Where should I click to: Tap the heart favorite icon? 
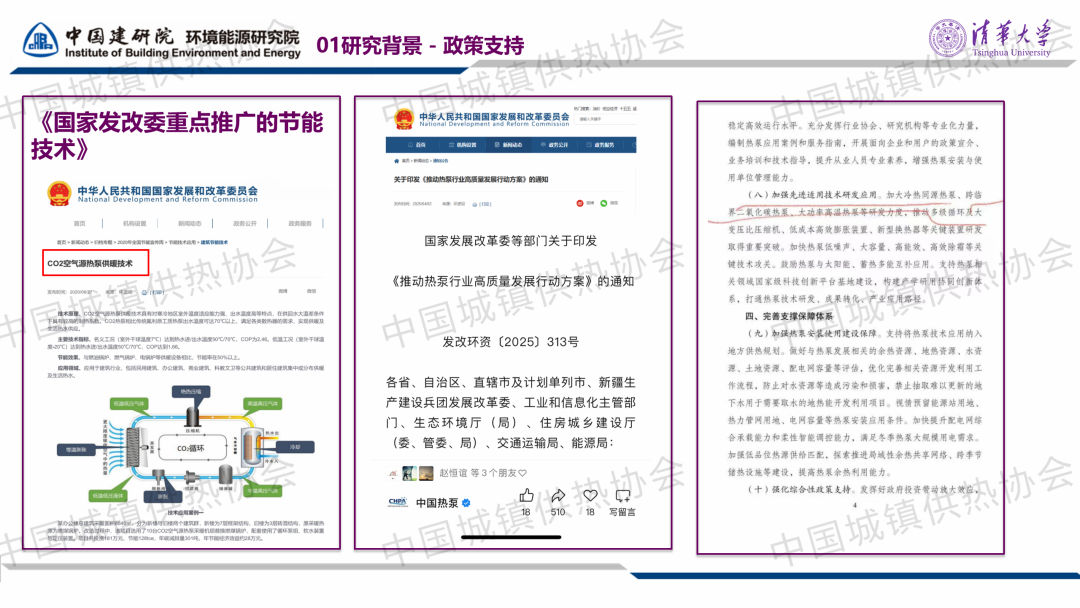point(590,496)
